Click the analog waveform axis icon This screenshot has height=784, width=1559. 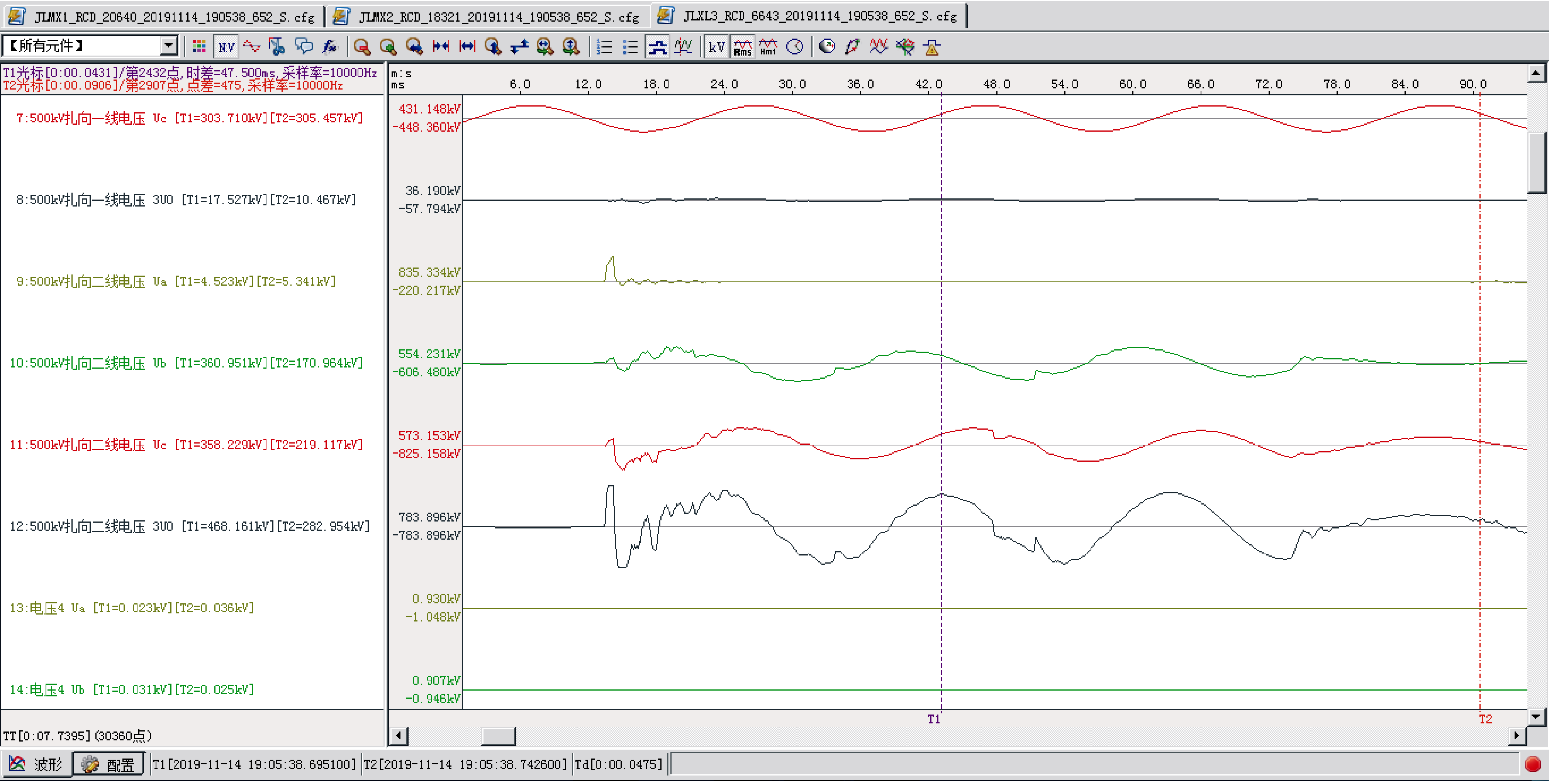pos(683,47)
